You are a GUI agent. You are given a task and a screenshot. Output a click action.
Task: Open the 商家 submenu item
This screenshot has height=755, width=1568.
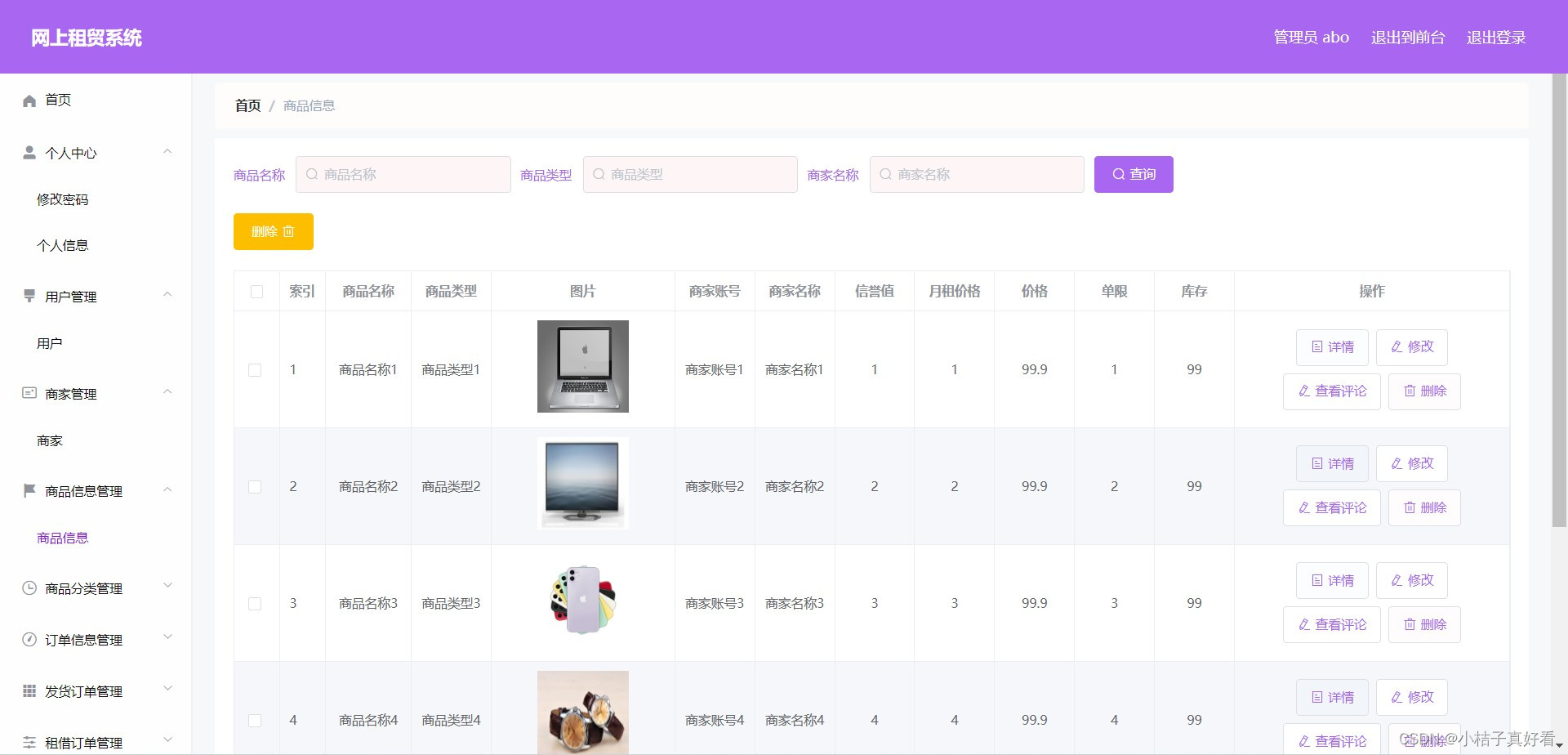49,440
